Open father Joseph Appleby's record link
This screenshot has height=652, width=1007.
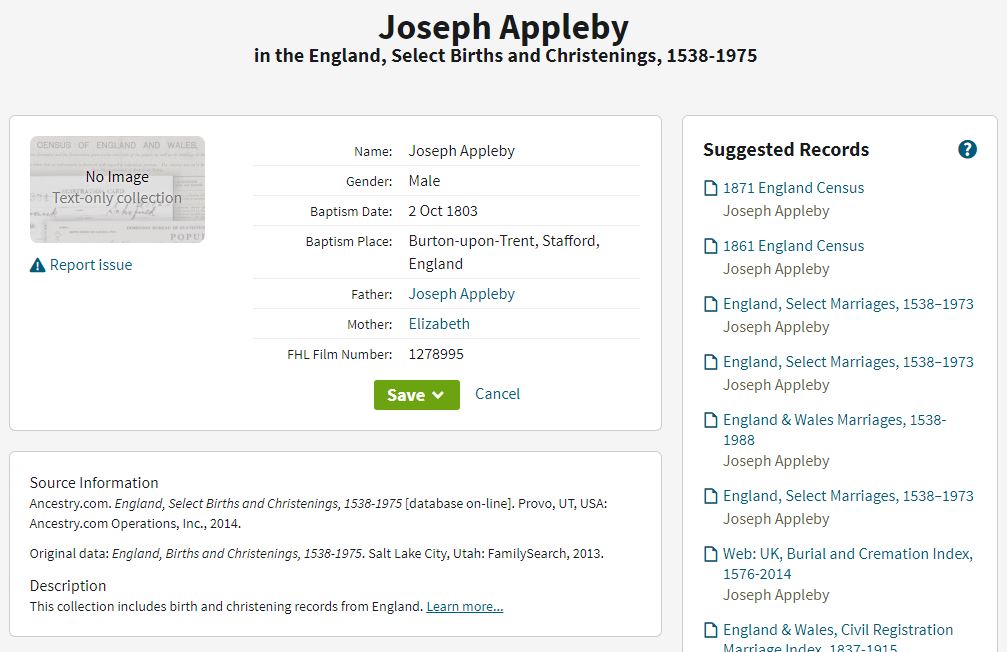(462, 294)
